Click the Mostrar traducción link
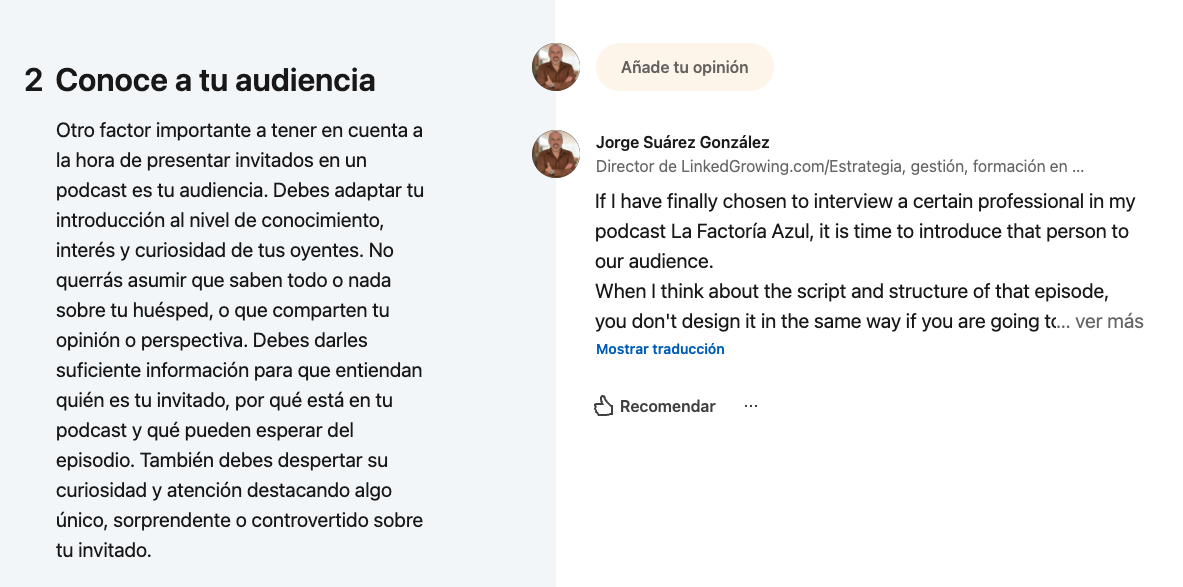The width and height of the screenshot is (1183, 587). [x=660, y=349]
